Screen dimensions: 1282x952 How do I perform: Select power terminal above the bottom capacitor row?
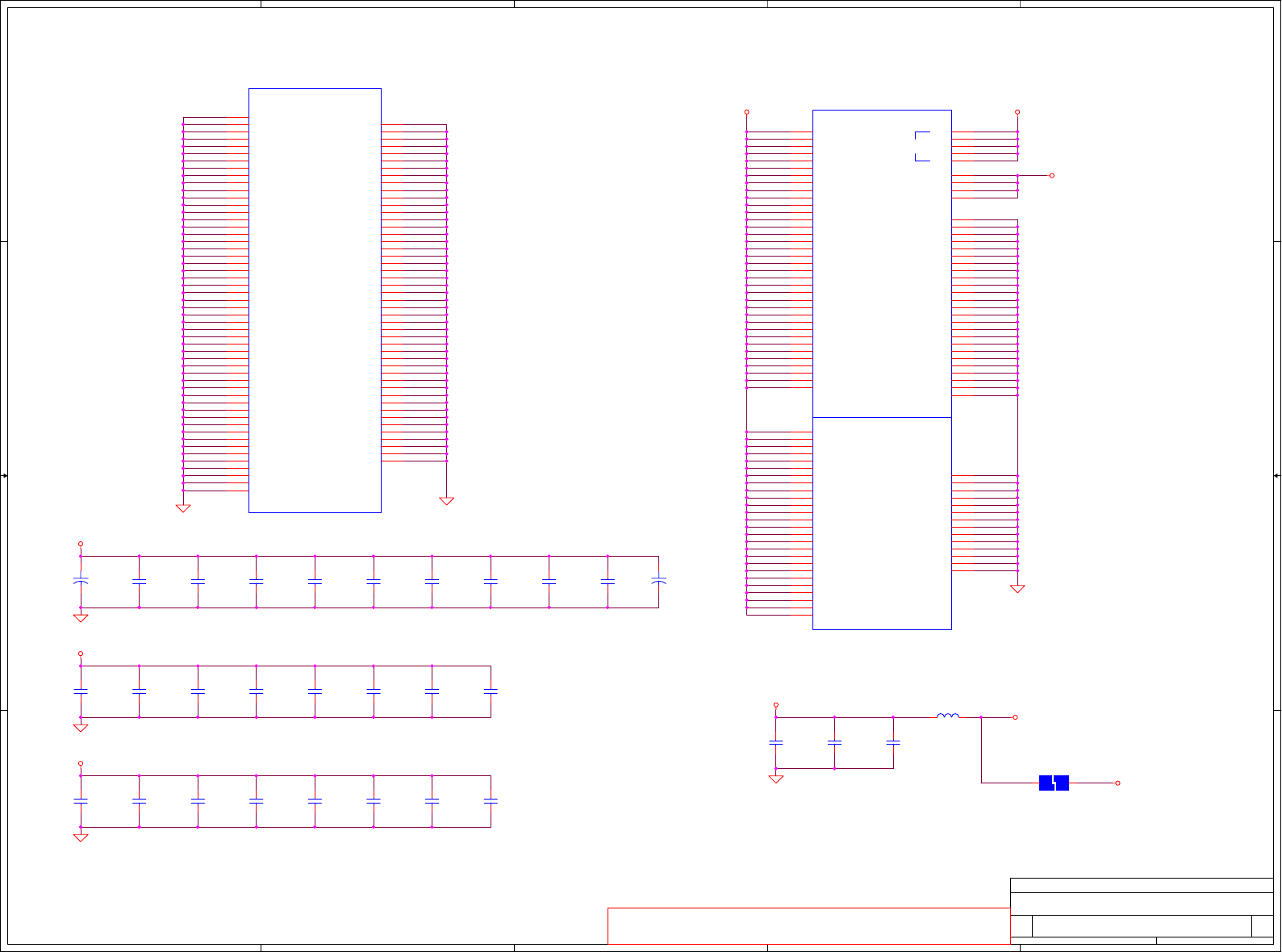(x=81, y=763)
